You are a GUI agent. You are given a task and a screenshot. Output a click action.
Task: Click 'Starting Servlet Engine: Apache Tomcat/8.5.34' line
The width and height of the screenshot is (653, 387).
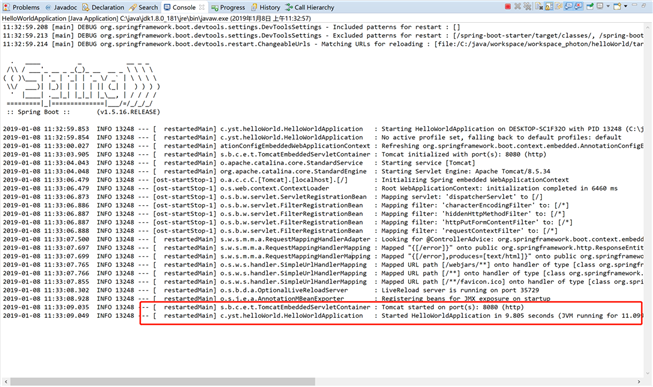pyautogui.click(x=277, y=171)
